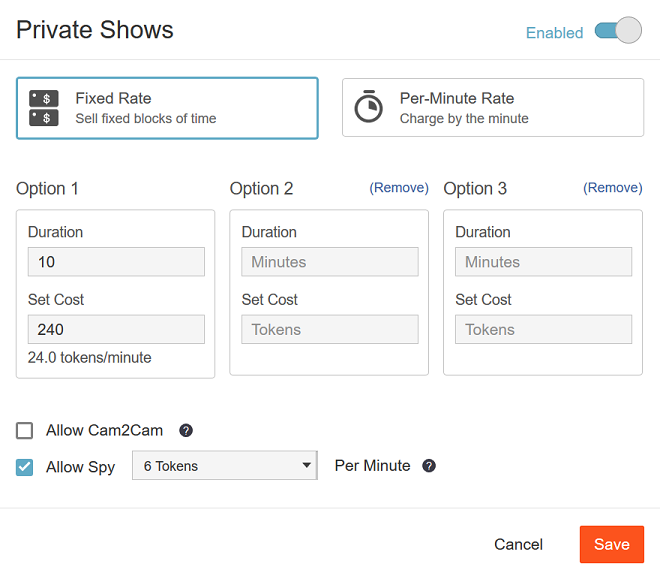
Task: Remove Option 2 via its Remove link
Action: pos(399,188)
